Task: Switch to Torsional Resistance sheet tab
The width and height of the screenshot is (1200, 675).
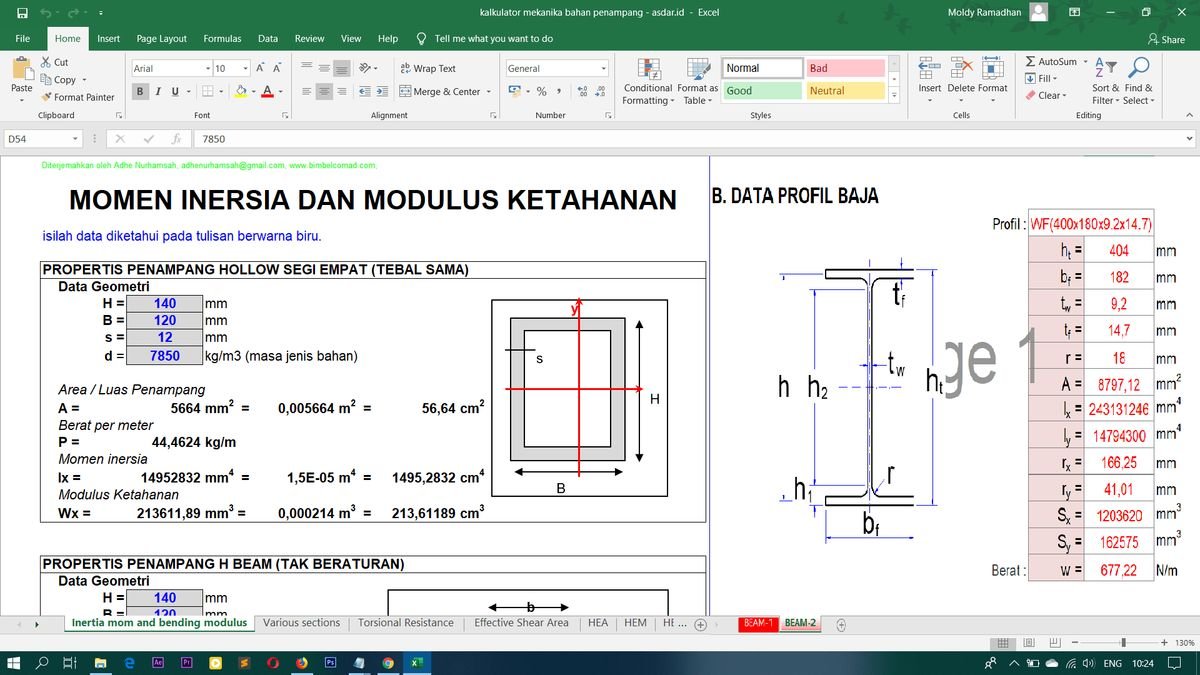Action: [406, 623]
